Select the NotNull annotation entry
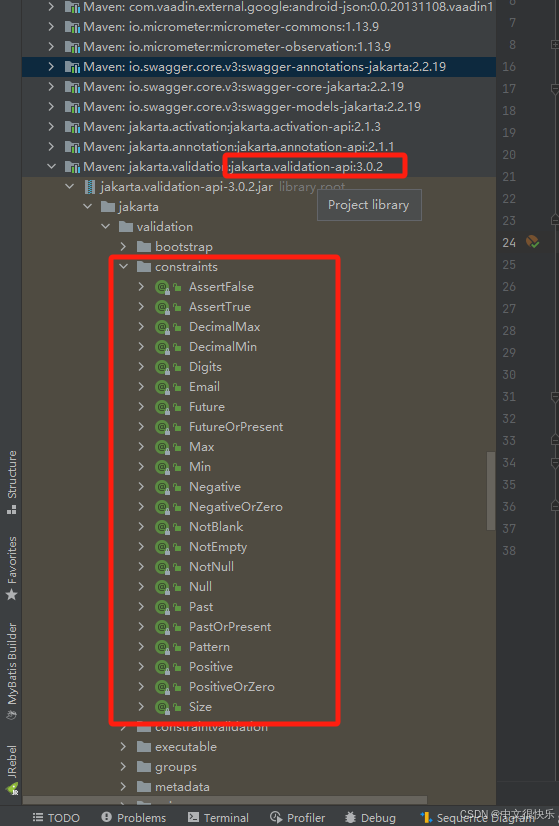This screenshot has width=559, height=826. pyautogui.click(x=211, y=567)
